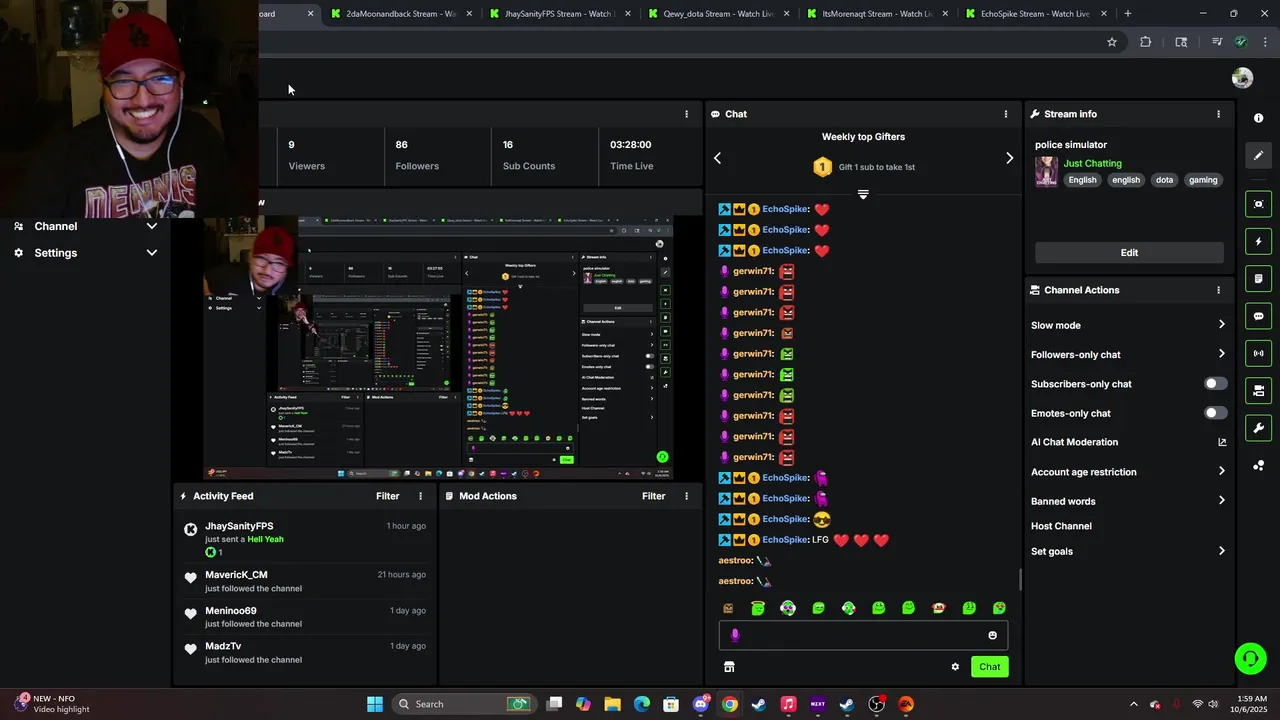
Task: Switch to EchoSpike Stream tab
Action: 1036,14
